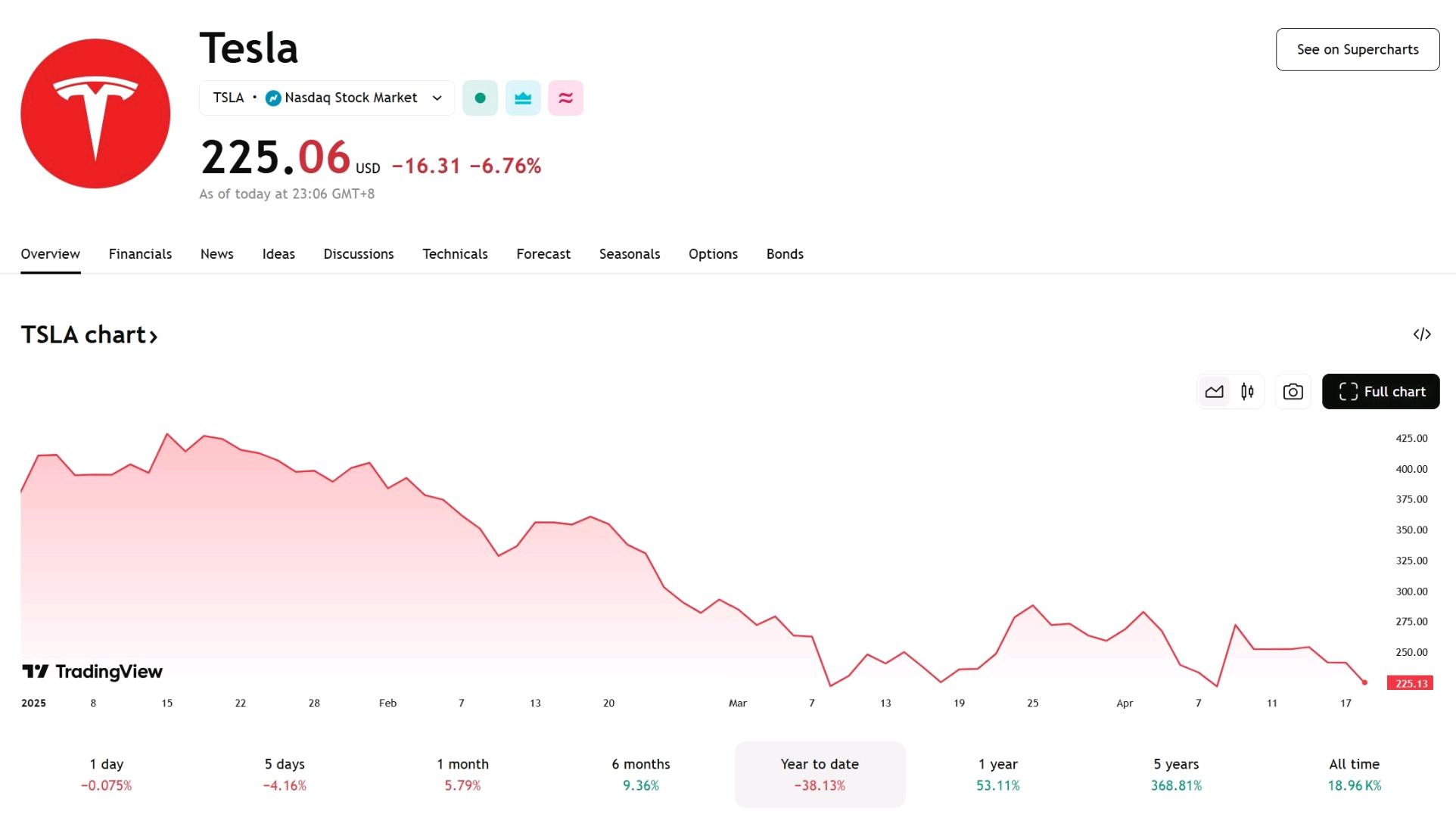Switch chart to area line style
Screen dimensions: 1456x817
click(x=1214, y=392)
